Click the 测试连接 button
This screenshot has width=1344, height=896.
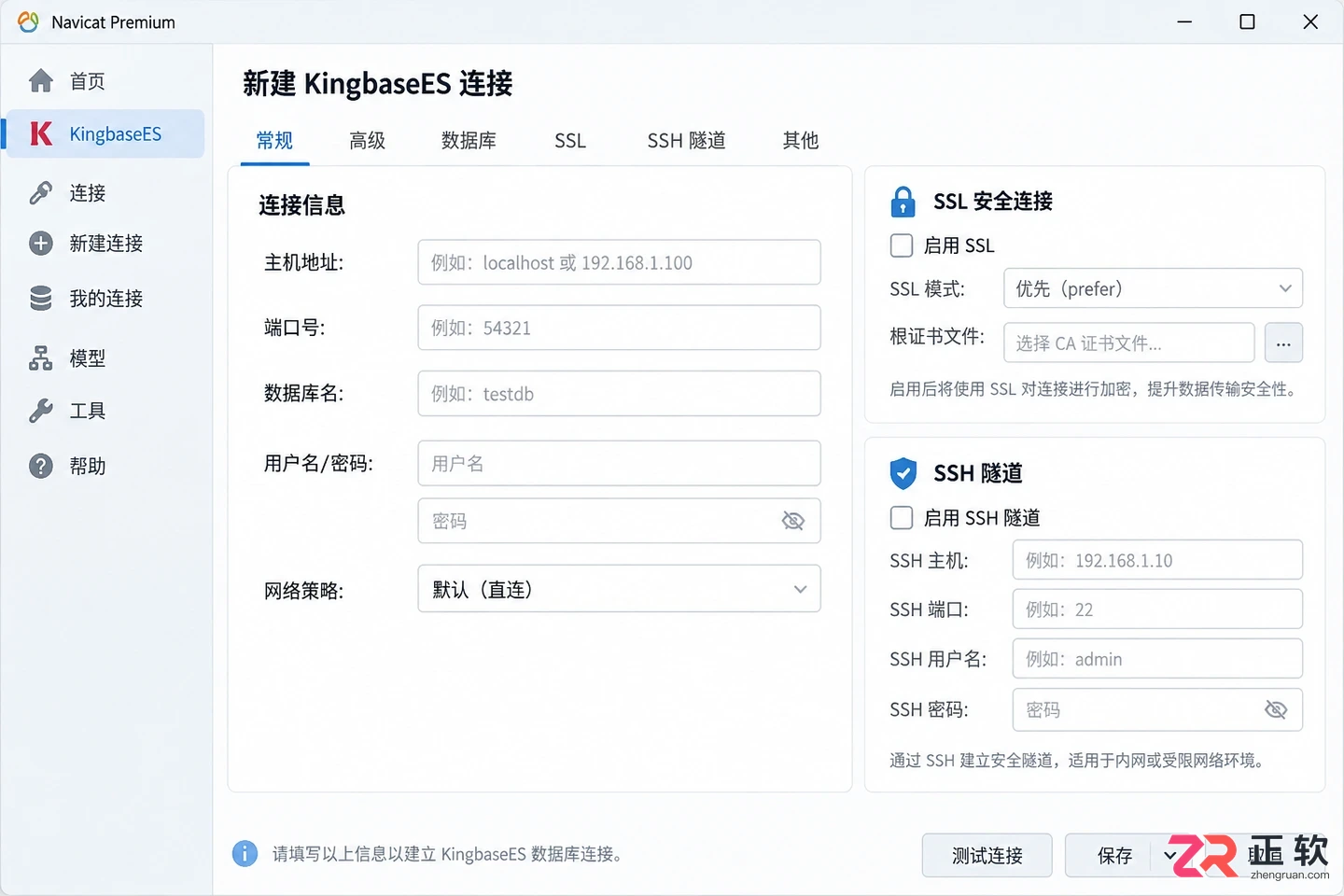987,855
